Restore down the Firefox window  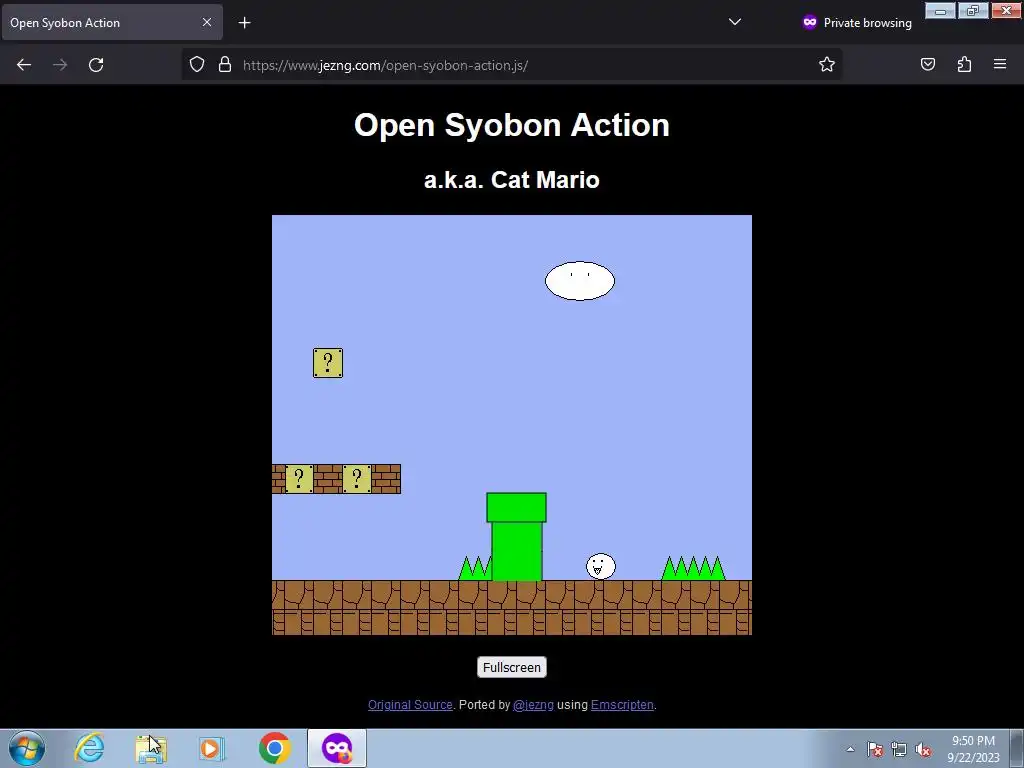tap(973, 11)
